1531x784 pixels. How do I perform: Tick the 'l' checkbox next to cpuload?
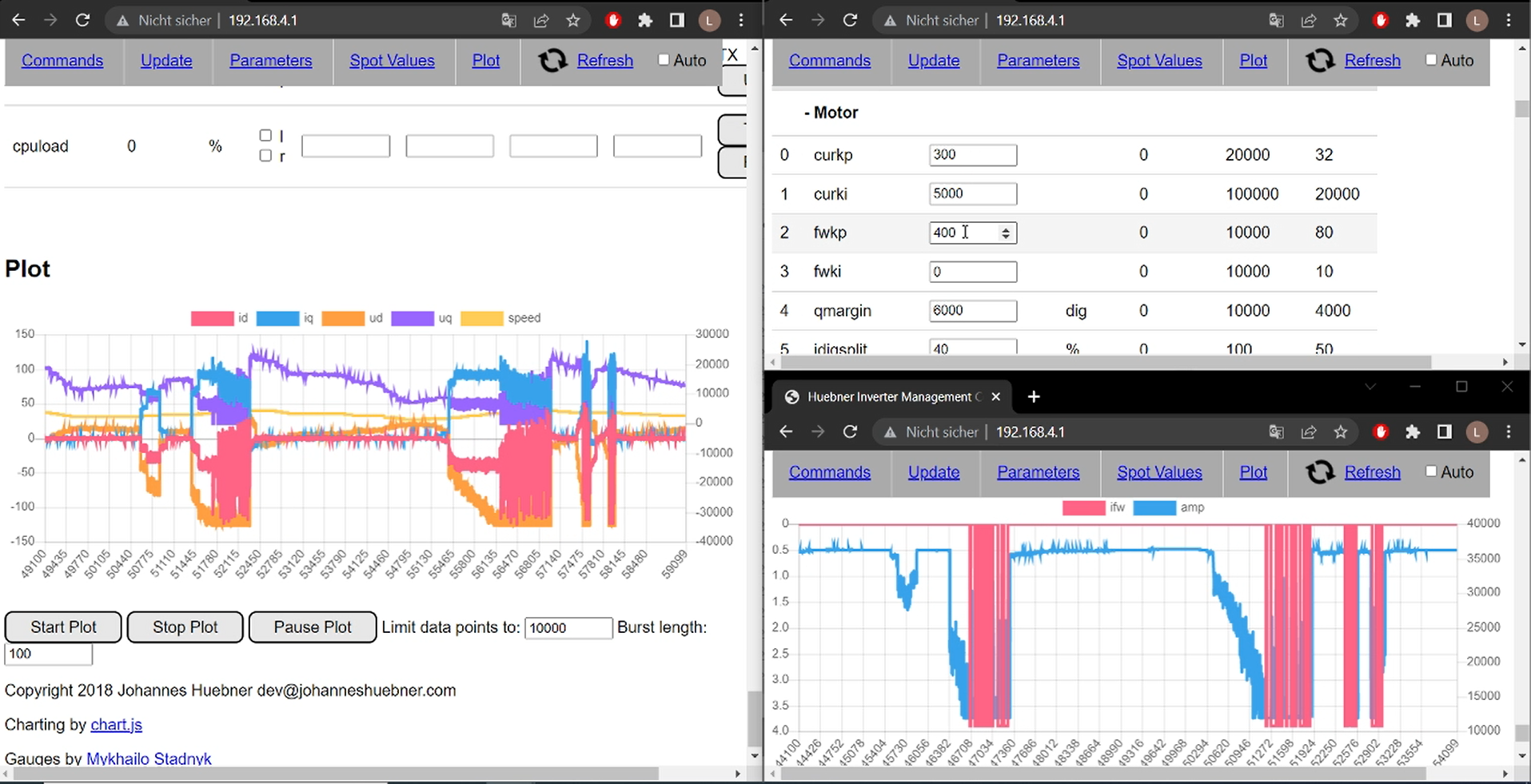tap(265, 135)
